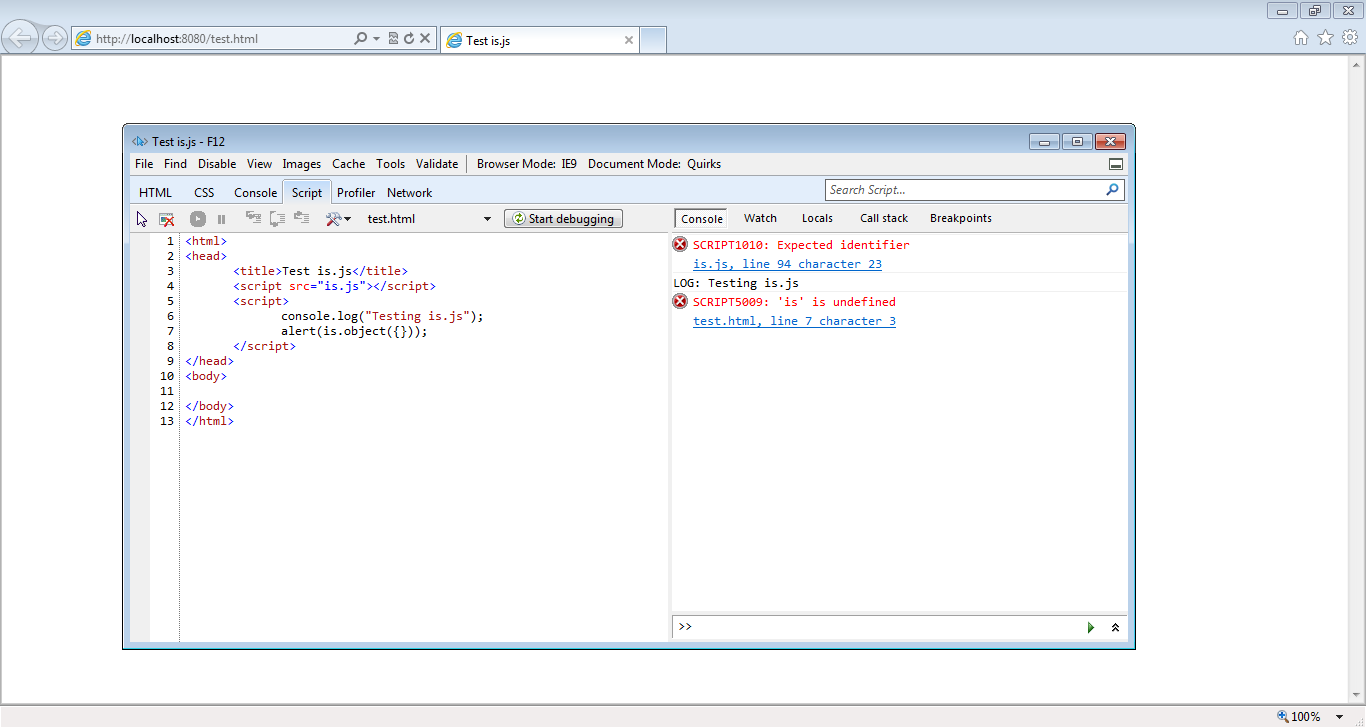This screenshot has width=1366, height=728.
Task: Click the Compatibility View icon
Action: (x=393, y=38)
